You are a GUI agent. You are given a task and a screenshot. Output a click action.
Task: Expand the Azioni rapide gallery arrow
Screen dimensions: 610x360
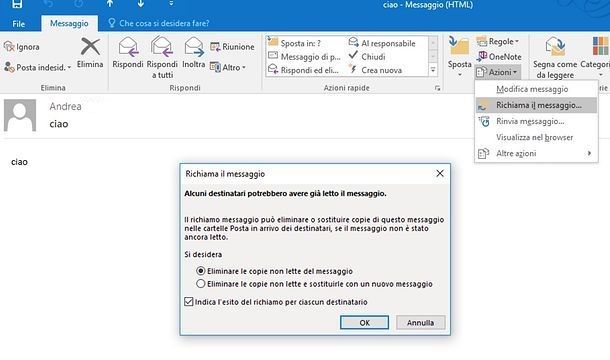433,70
